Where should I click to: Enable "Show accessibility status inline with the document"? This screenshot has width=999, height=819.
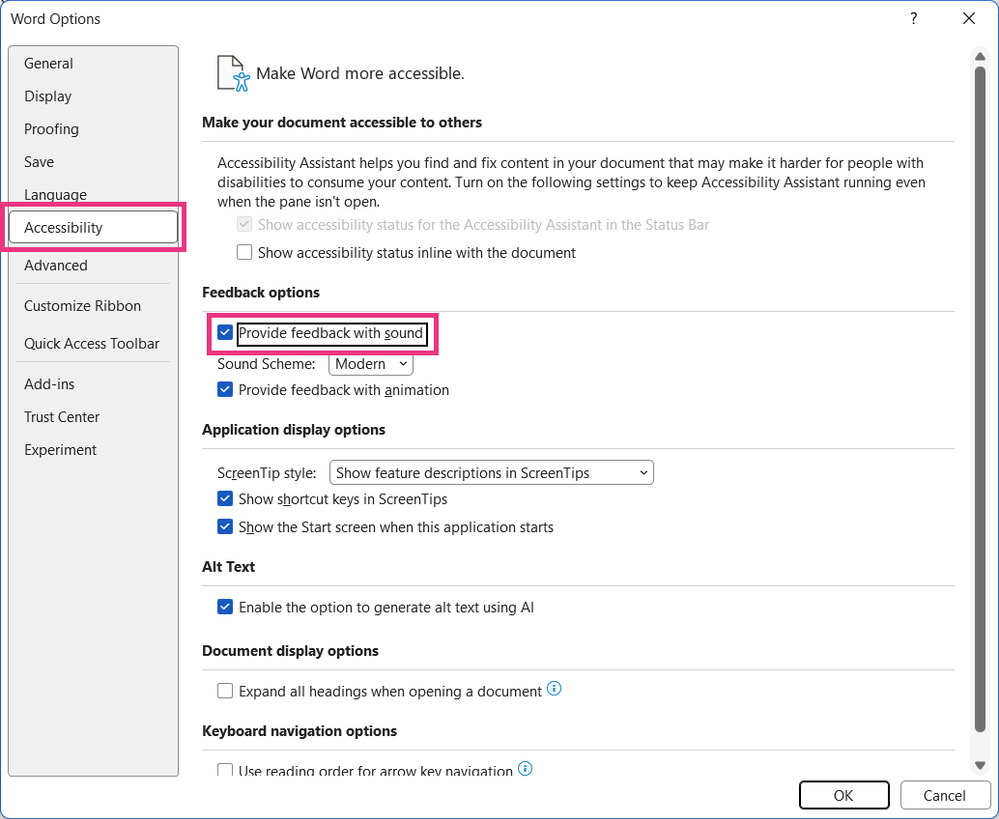point(244,252)
